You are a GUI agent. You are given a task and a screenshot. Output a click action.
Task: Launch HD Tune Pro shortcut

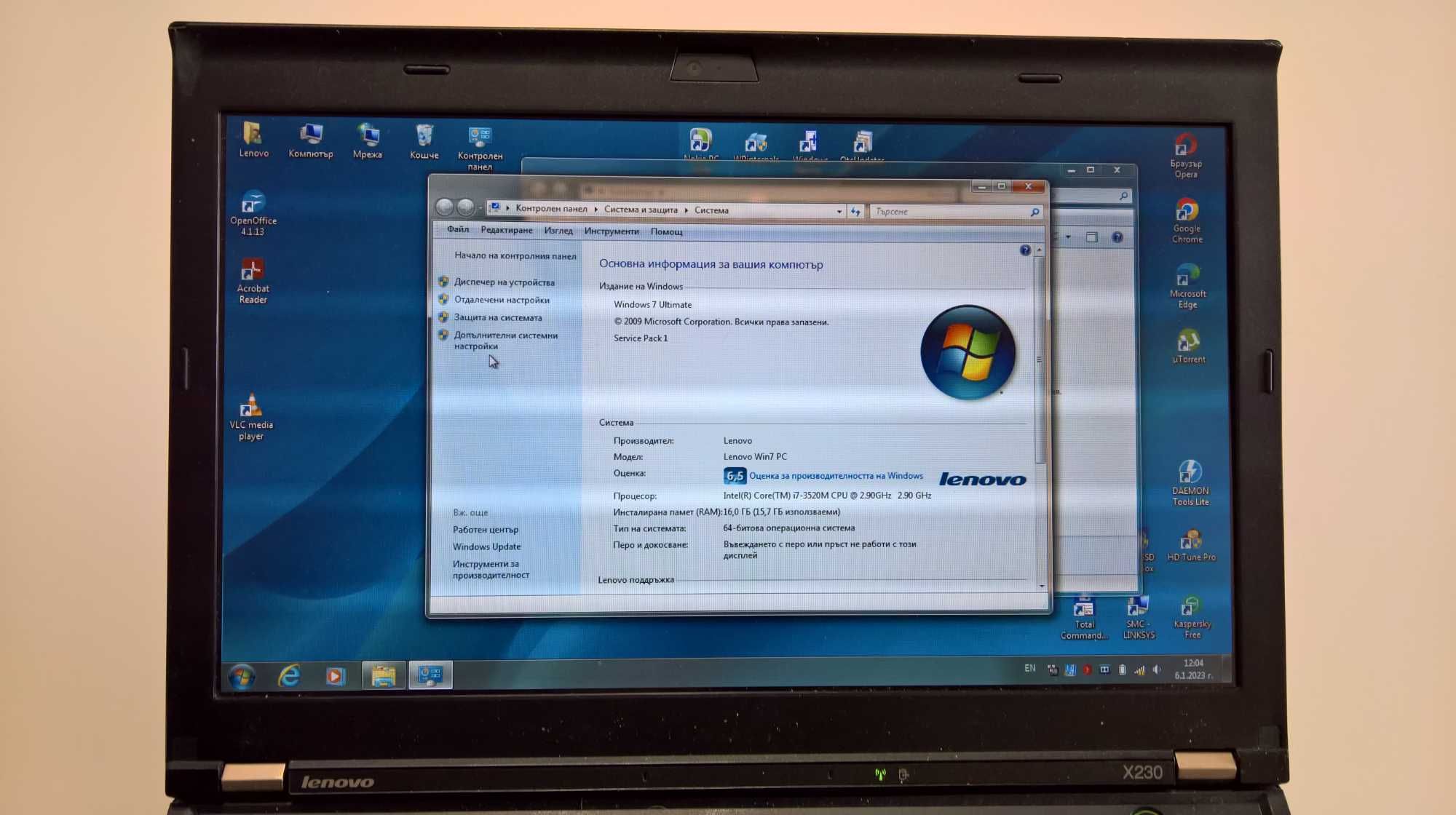1192,544
